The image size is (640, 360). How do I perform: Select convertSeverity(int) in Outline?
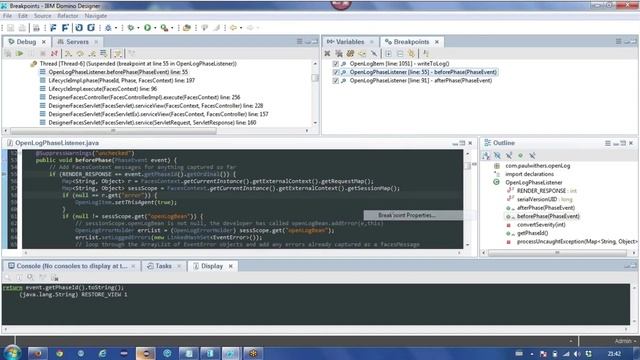[x=541, y=224]
